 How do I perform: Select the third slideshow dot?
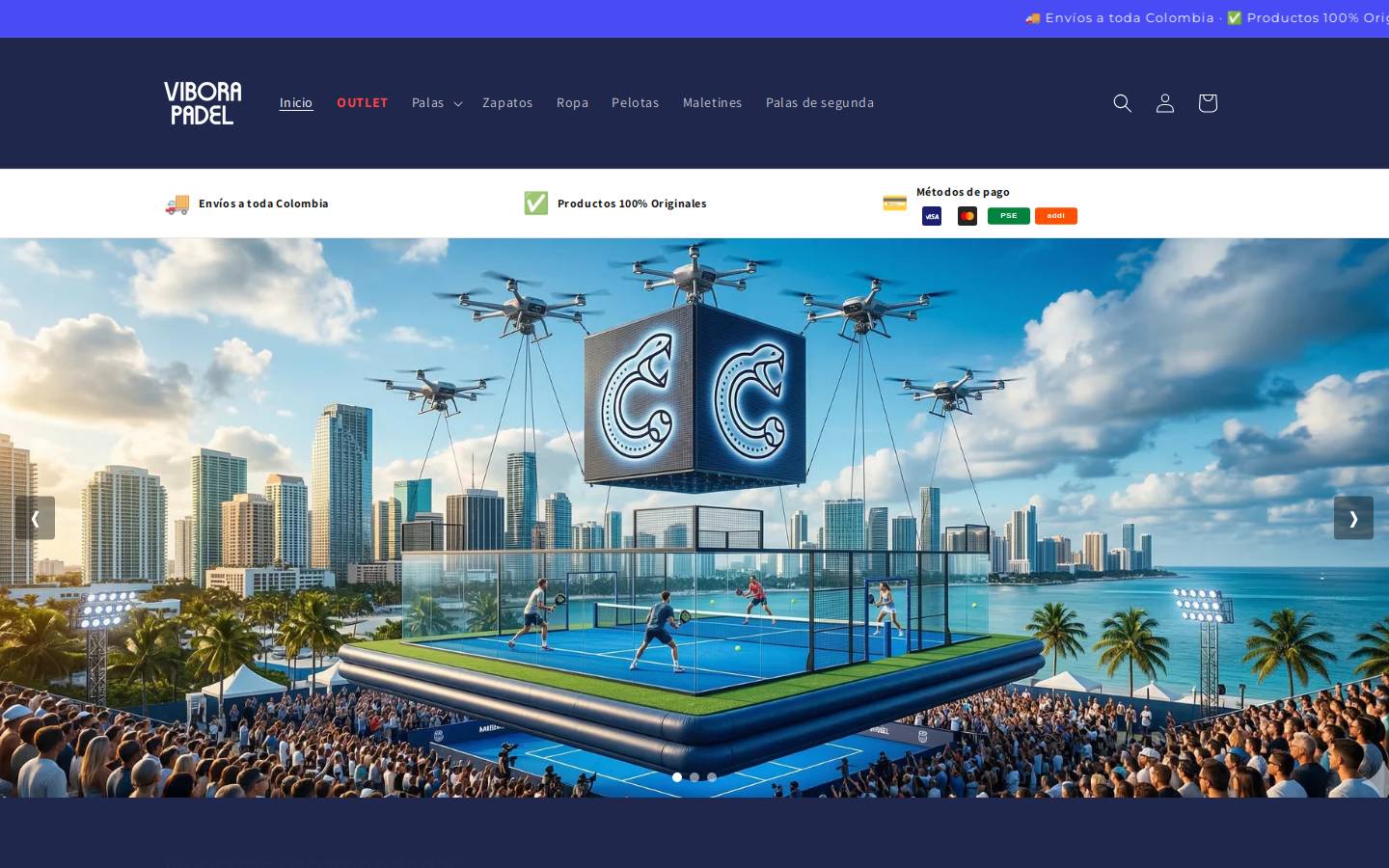712,777
